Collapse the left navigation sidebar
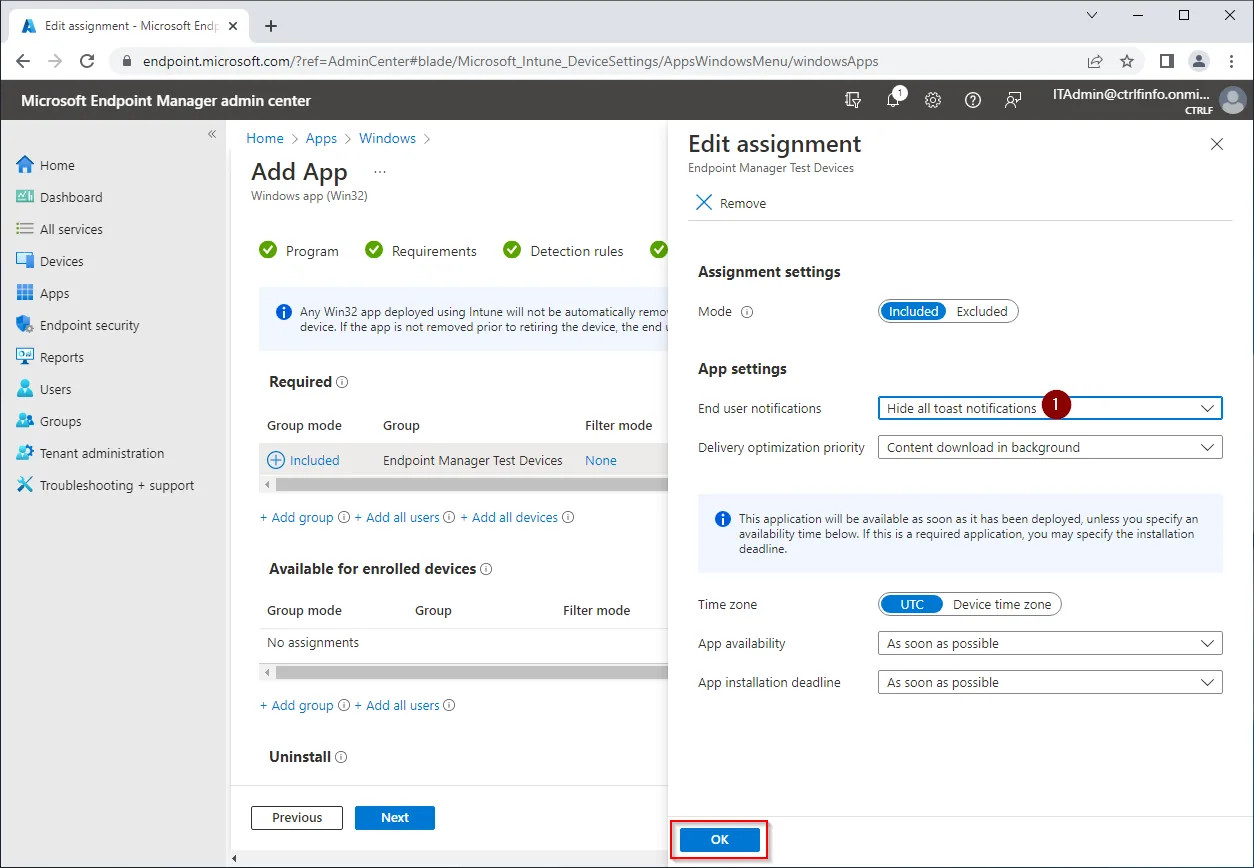 pos(212,133)
